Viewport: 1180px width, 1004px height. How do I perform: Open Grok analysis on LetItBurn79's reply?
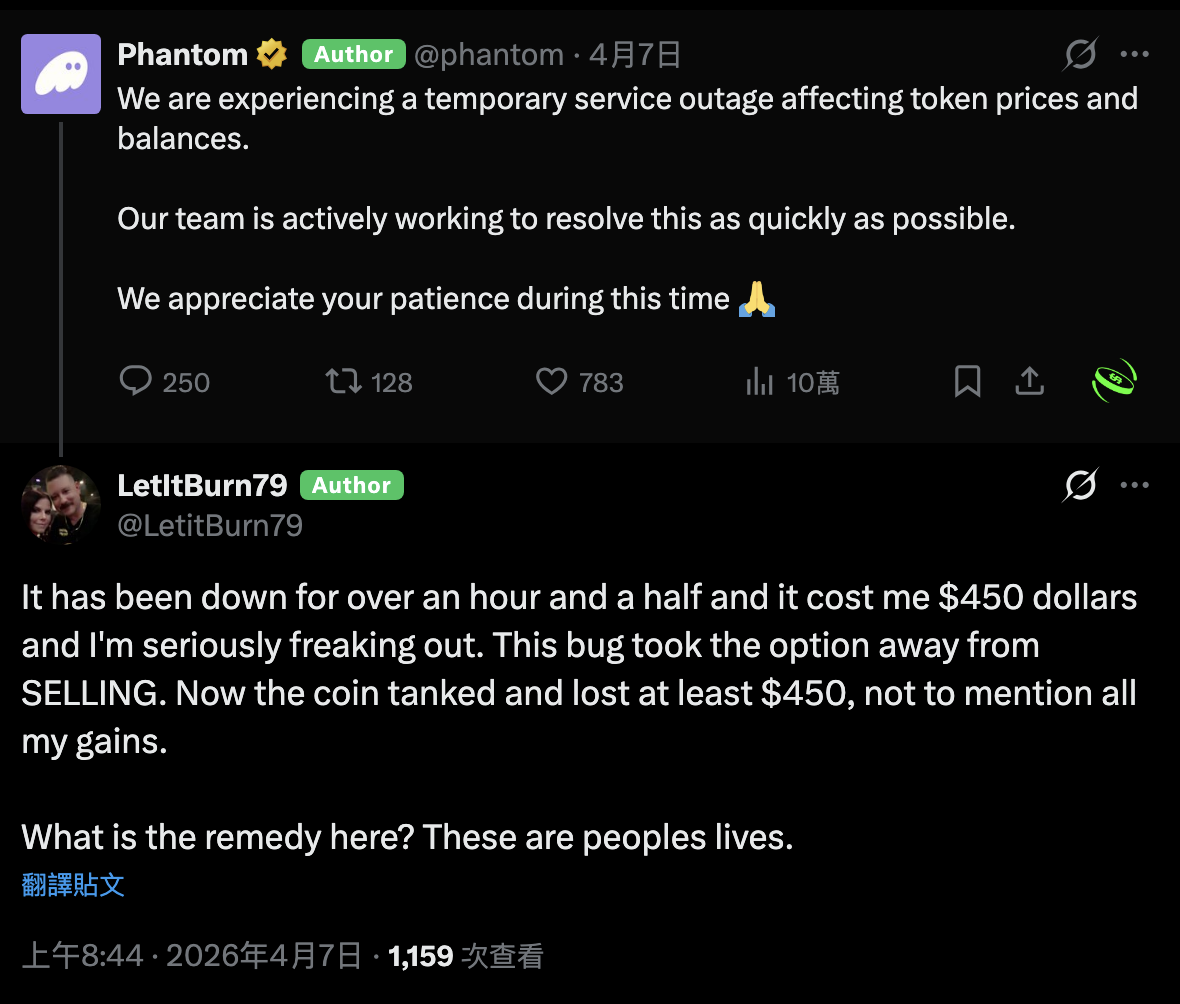pyautogui.click(x=1081, y=485)
